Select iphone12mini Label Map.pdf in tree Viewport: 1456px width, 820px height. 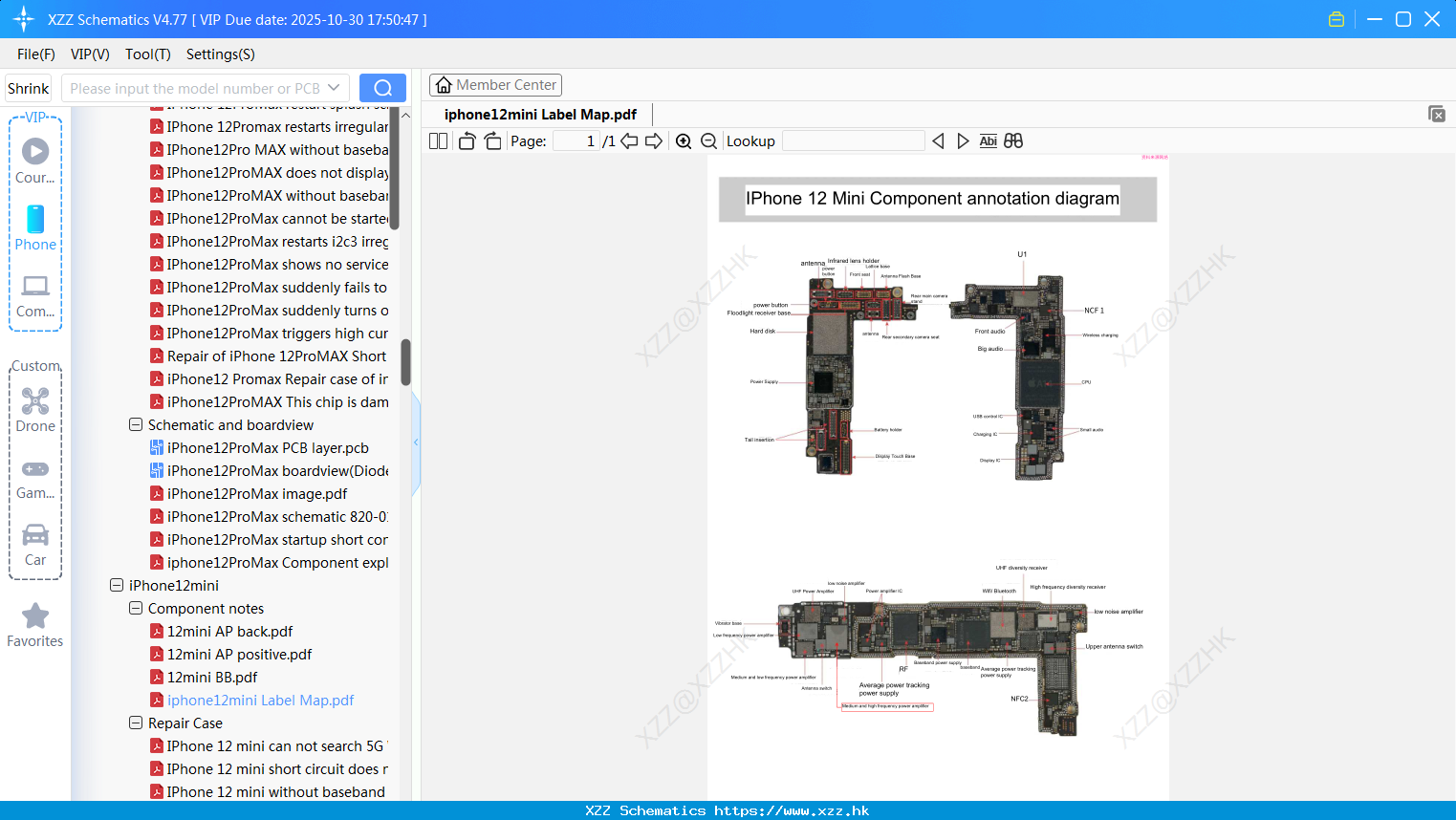(x=252, y=701)
